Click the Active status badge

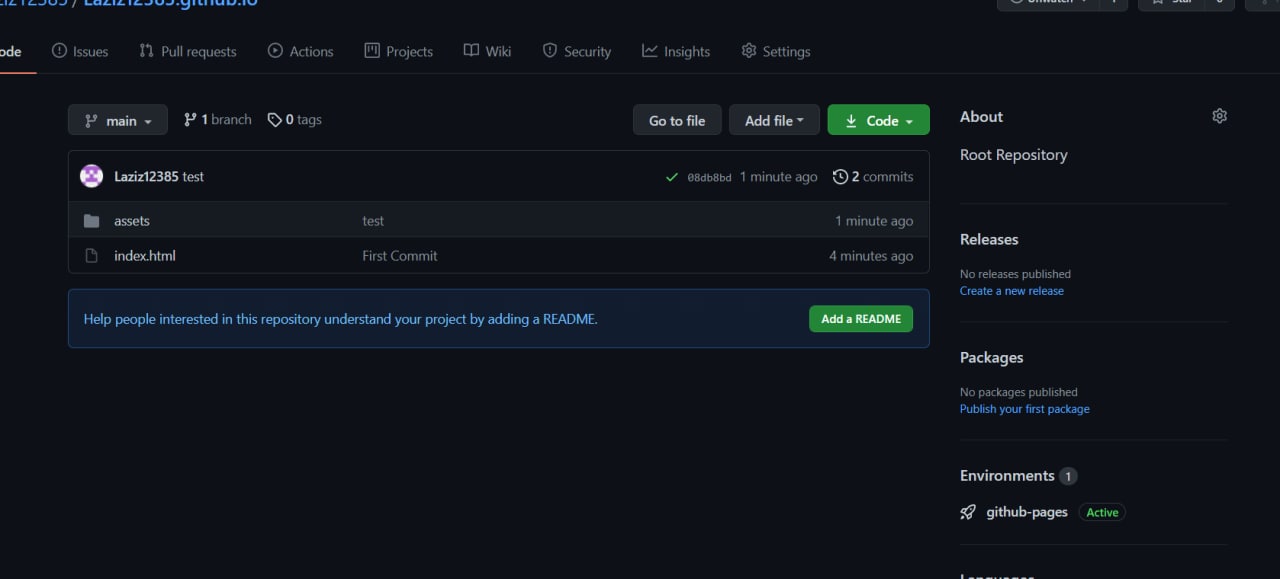click(x=1102, y=512)
